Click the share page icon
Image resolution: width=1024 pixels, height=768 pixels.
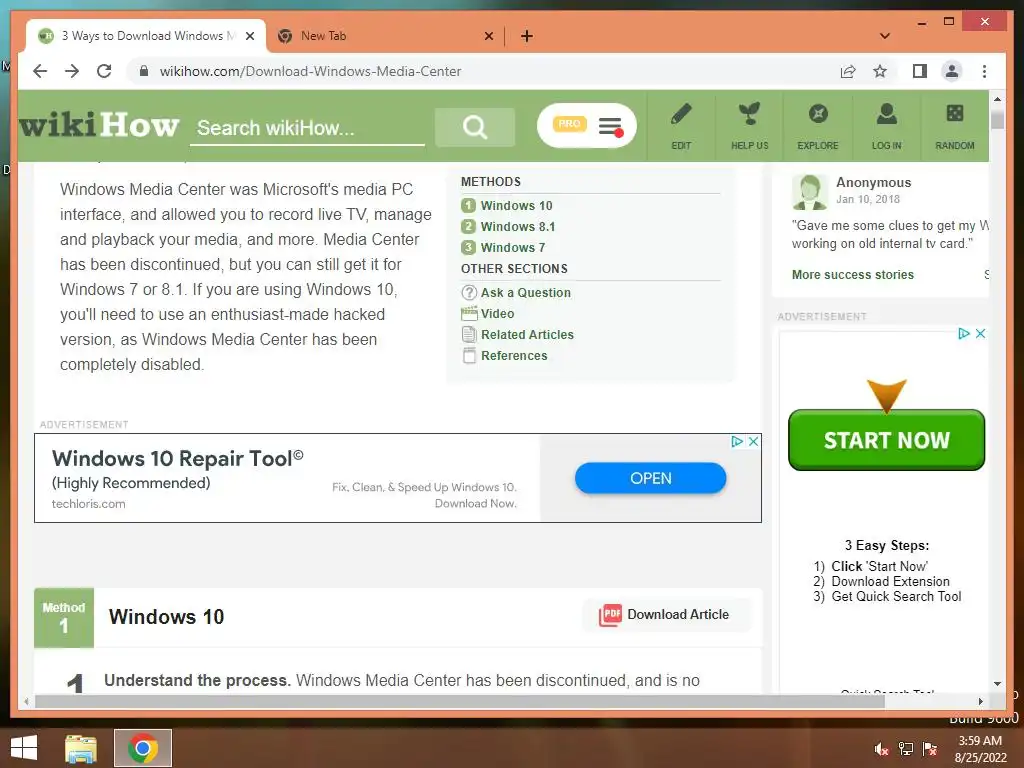point(848,71)
